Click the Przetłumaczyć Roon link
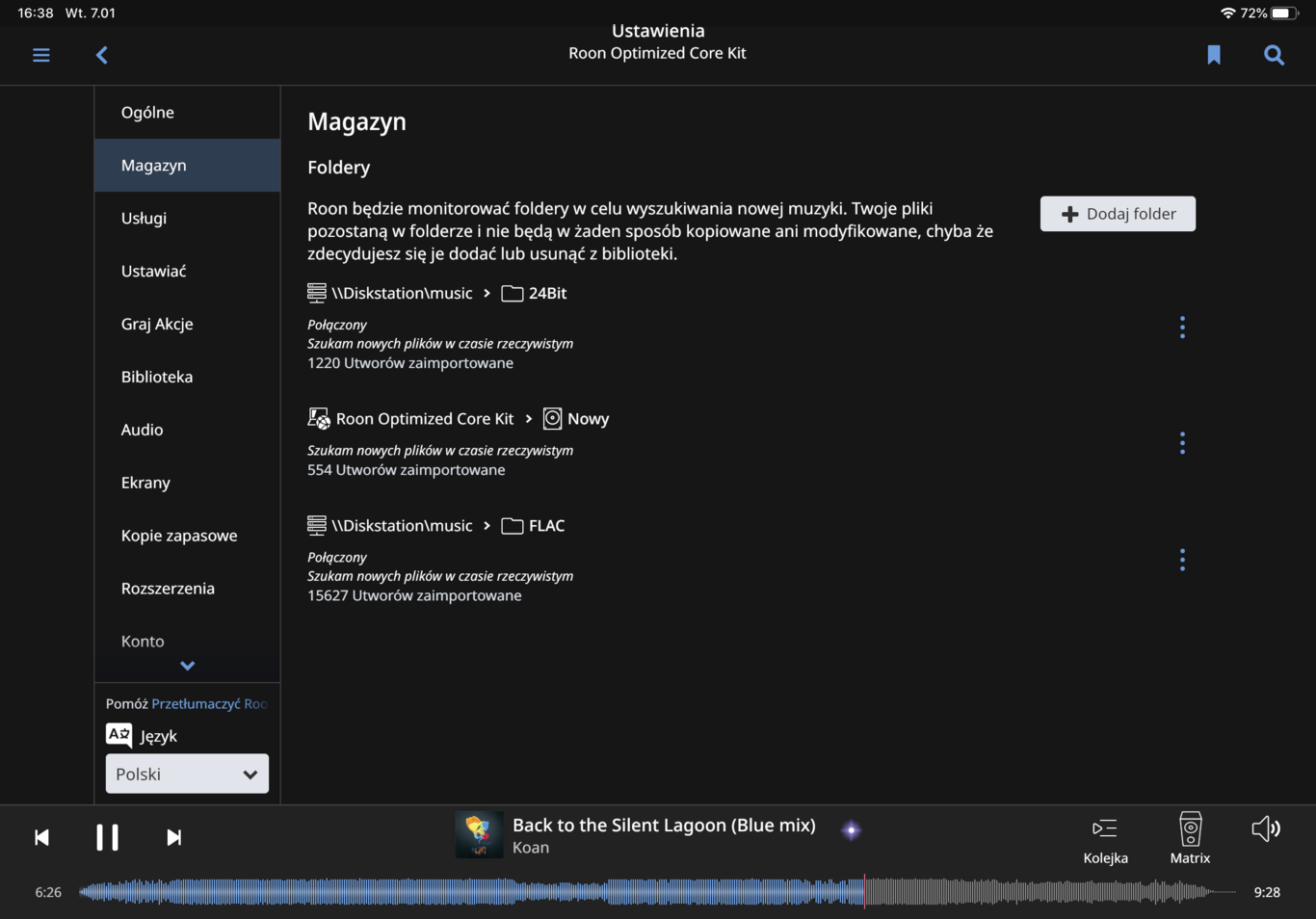Screen dimensions: 1316x919 (209, 704)
